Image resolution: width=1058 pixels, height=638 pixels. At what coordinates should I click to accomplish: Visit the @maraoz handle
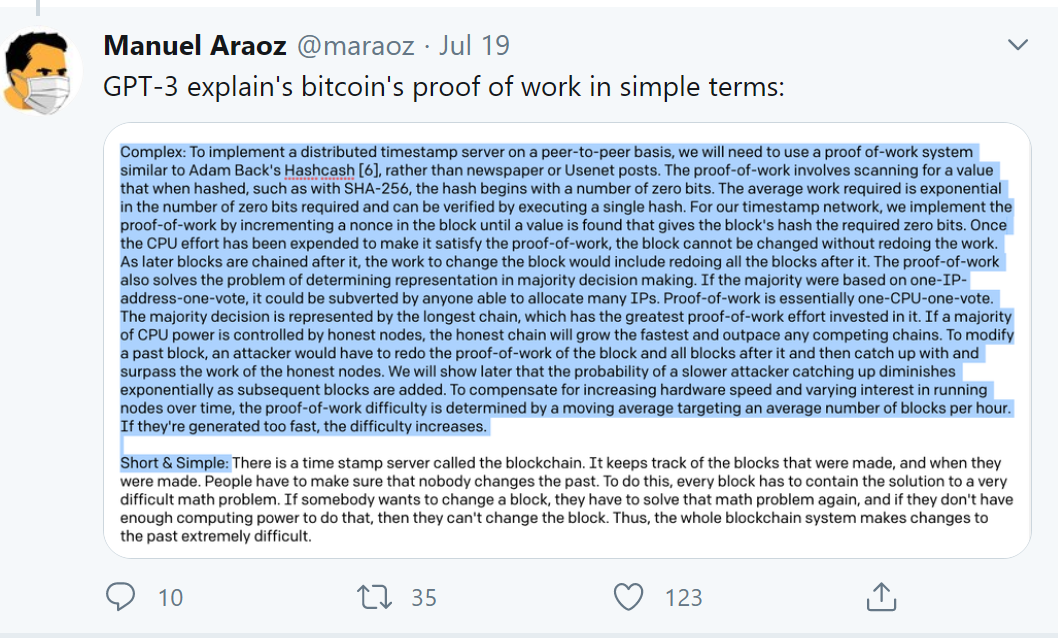click(x=356, y=46)
